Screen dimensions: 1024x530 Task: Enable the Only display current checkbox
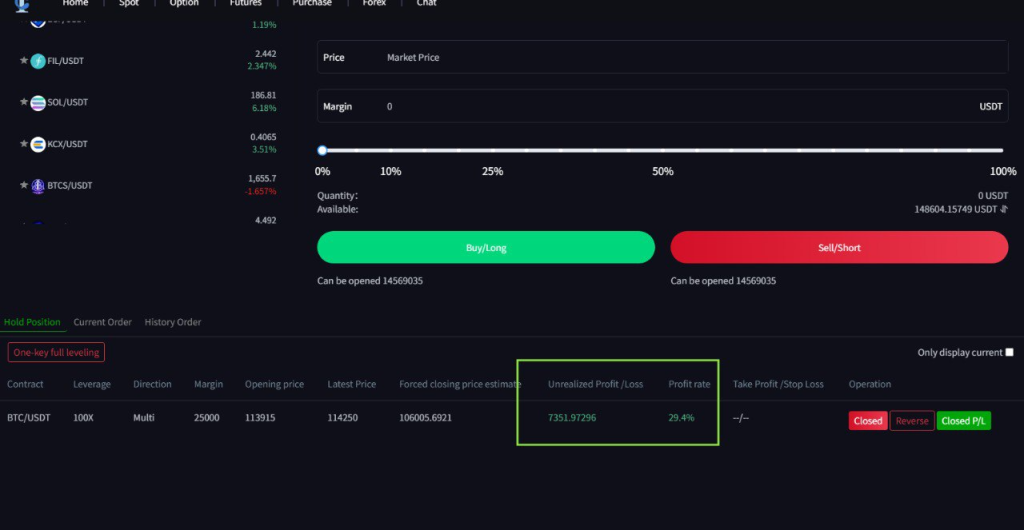point(1009,352)
